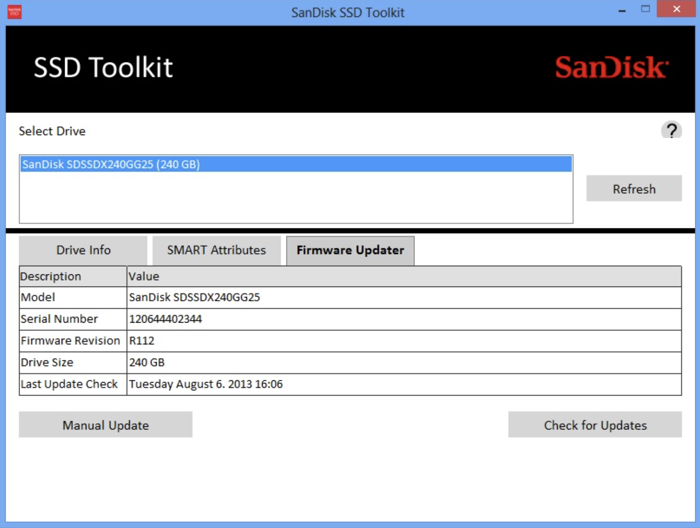Open the SMART Attributes tab
This screenshot has width=700, height=528.
pyautogui.click(x=216, y=250)
